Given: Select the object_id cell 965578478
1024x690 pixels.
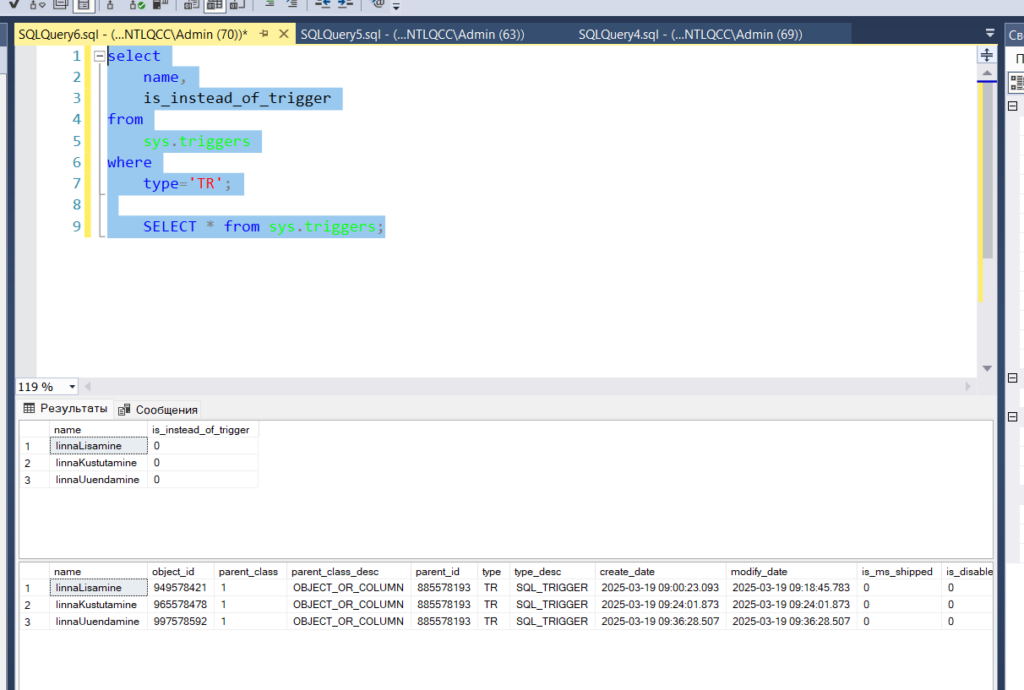Looking at the screenshot, I should point(180,604).
